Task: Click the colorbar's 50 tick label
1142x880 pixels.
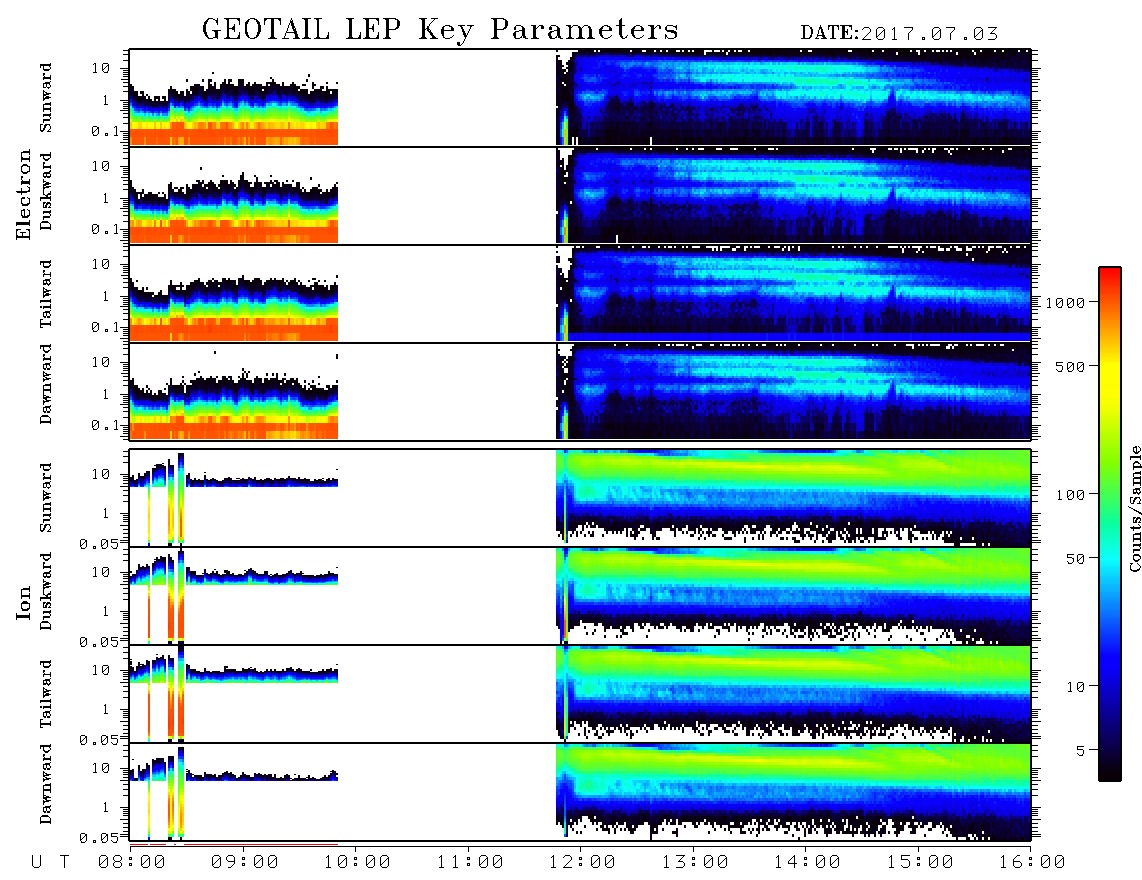Action: (1075, 559)
